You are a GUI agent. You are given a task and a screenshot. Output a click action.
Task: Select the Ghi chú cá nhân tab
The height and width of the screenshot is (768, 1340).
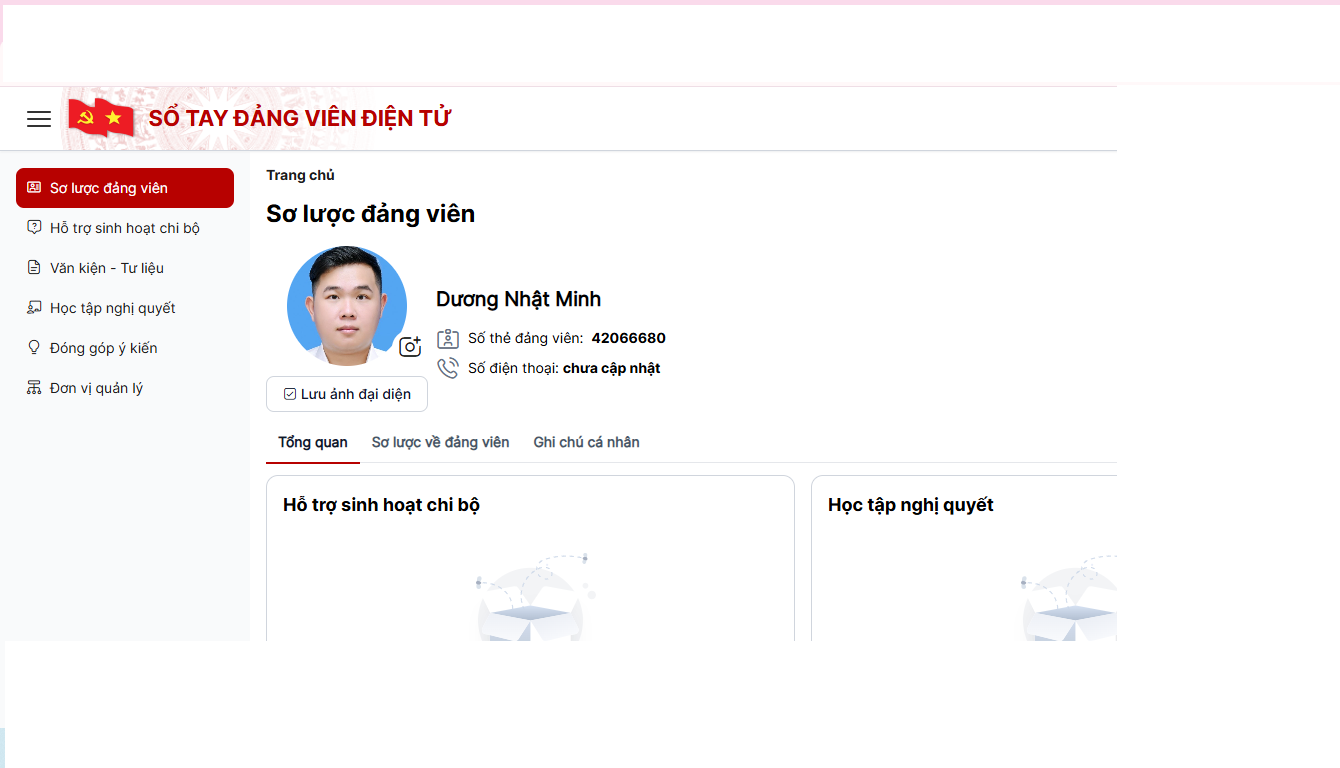click(586, 442)
